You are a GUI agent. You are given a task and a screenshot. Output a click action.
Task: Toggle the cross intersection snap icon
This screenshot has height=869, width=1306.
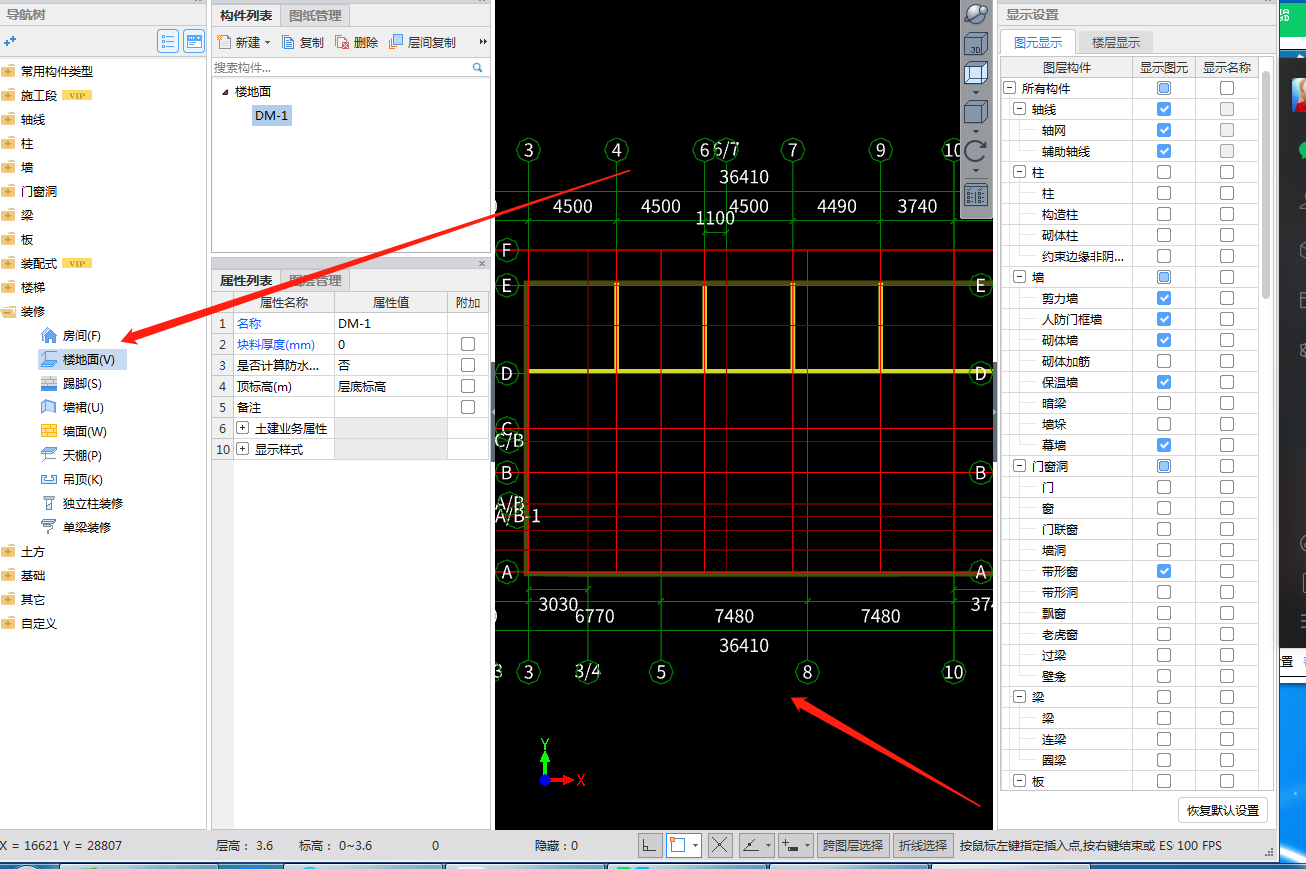click(720, 845)
